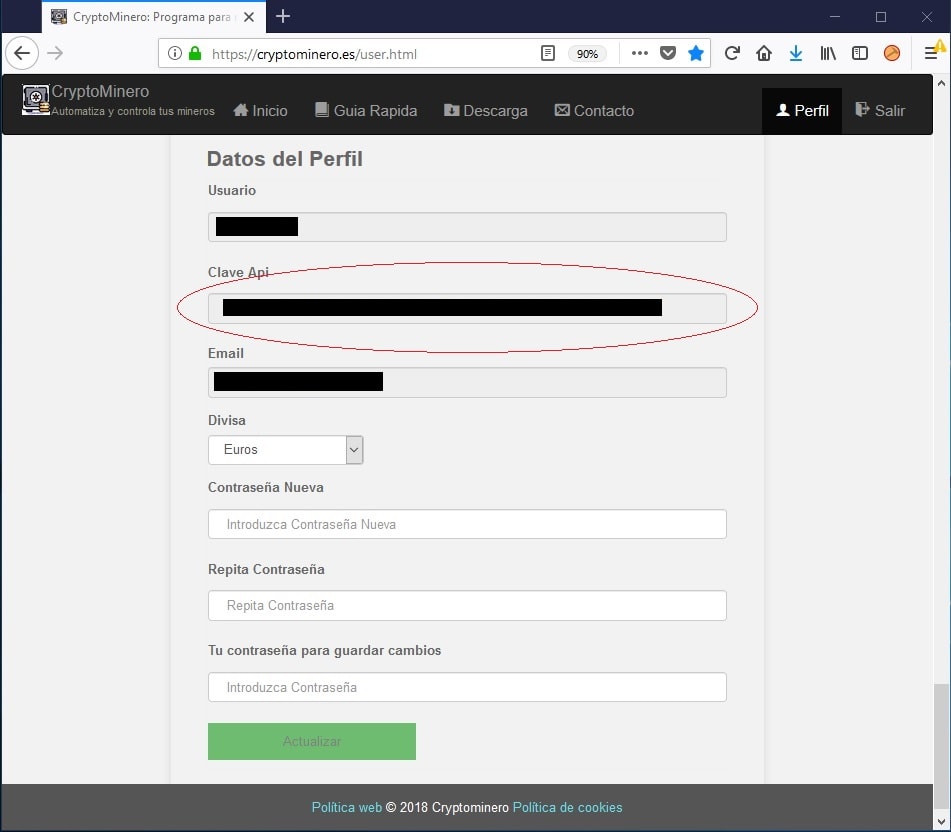
Task: Click the Contraseña Nueva input field
Action: (x=466, y=523)
